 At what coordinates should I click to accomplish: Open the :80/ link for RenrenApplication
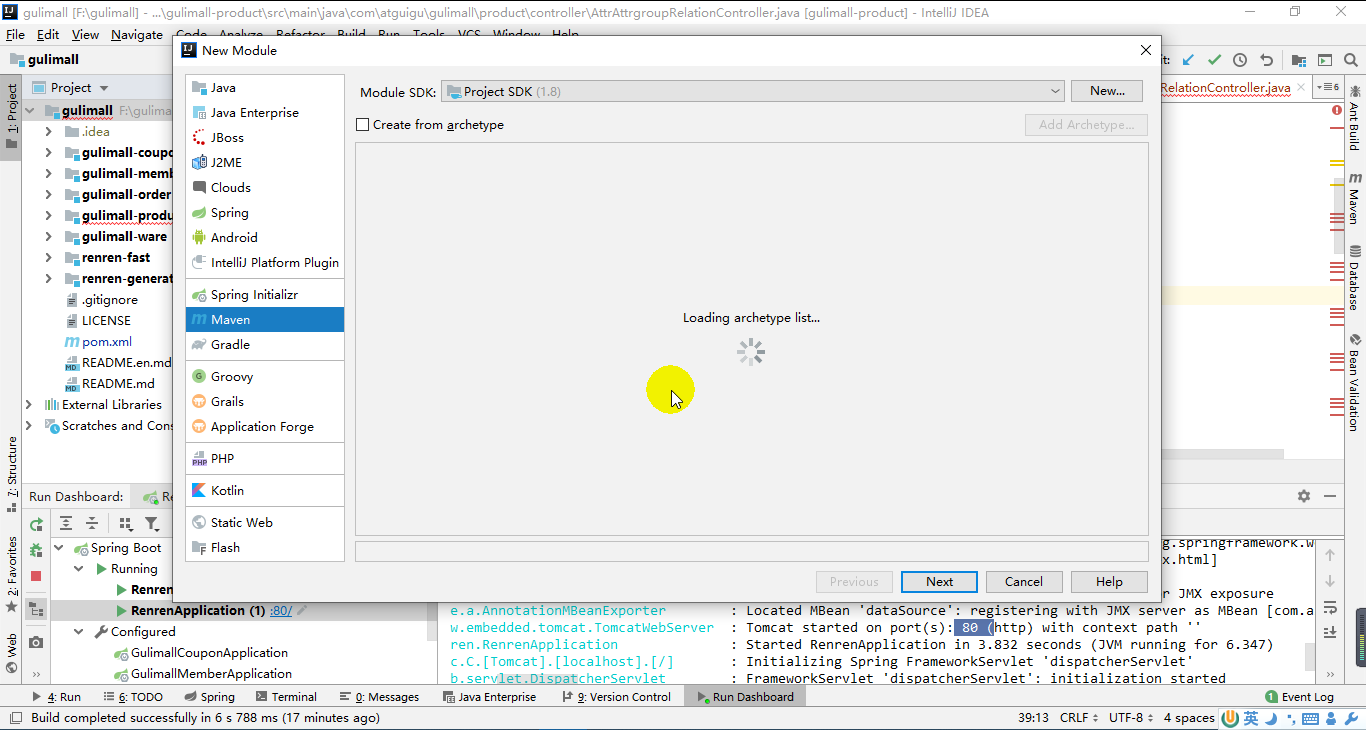tap(281, 611)
